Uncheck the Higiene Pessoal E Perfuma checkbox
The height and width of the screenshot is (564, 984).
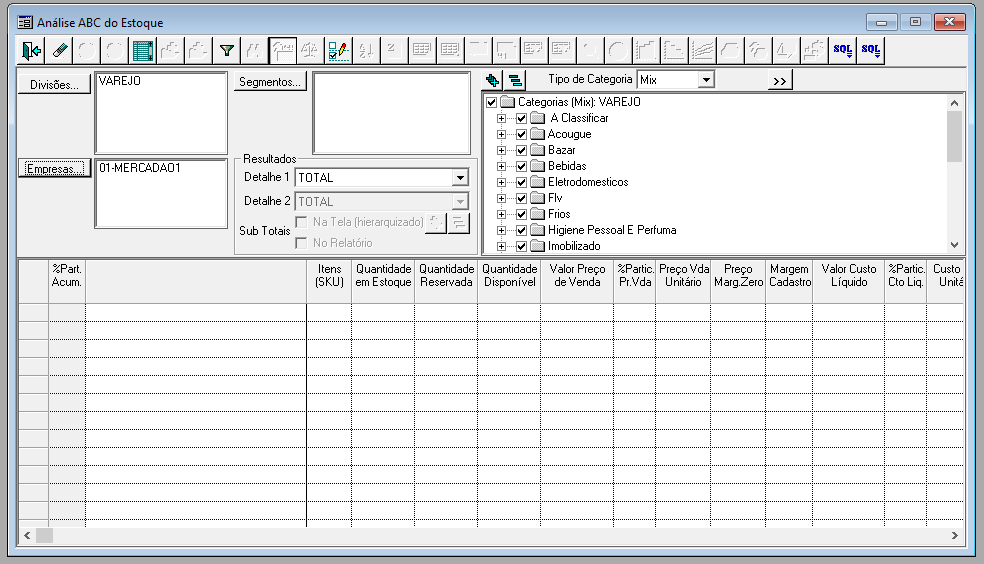(521, 230)
